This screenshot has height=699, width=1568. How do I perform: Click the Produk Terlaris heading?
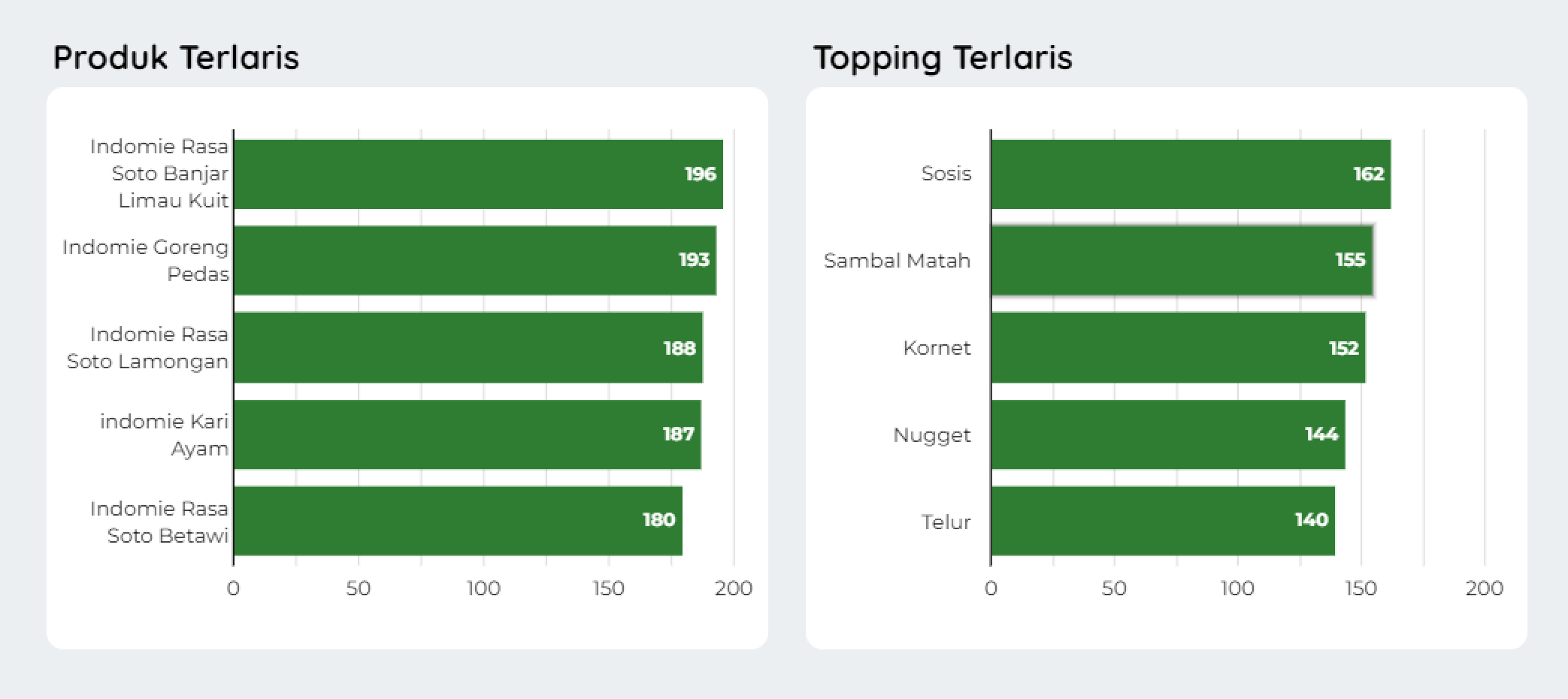pos(176,58)
